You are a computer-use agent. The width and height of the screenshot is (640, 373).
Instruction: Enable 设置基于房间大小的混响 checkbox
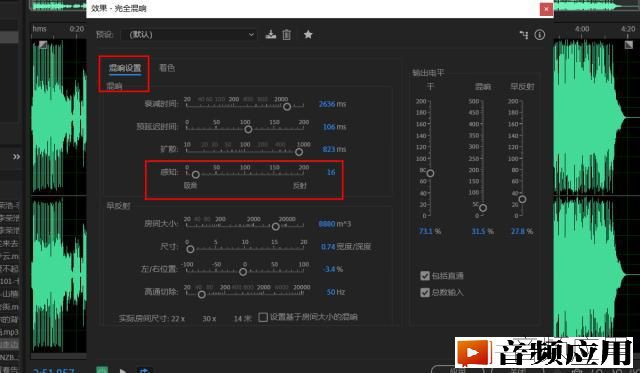pyautogui.click(x=263, y=317)
